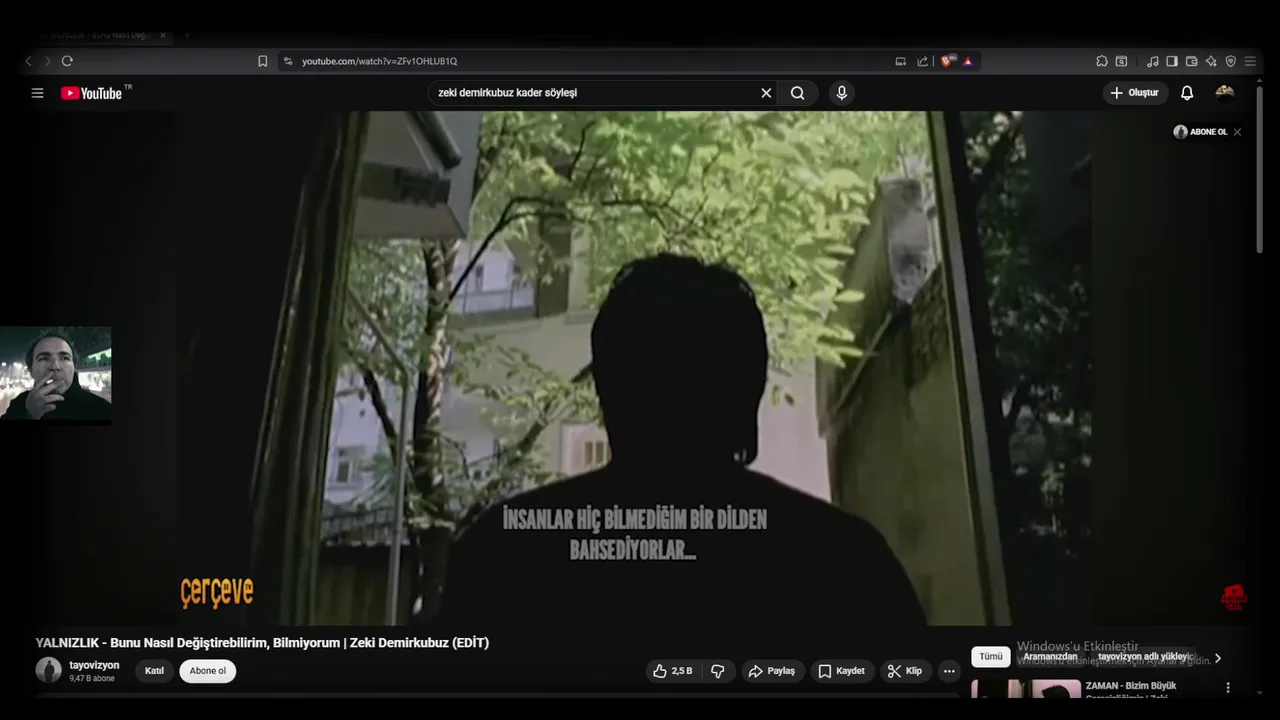Click ABONE OL overlay on the video
This screenshot has width=1280, height=720.
point(1201,132)
